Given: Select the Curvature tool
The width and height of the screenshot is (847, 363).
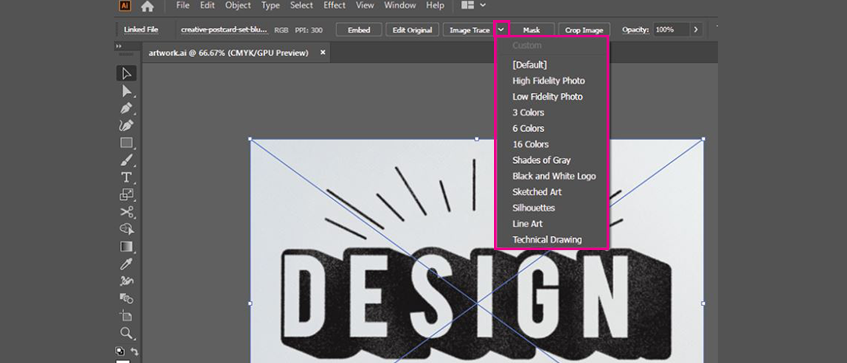Looking at the screenshot, I should pos(126,125).
